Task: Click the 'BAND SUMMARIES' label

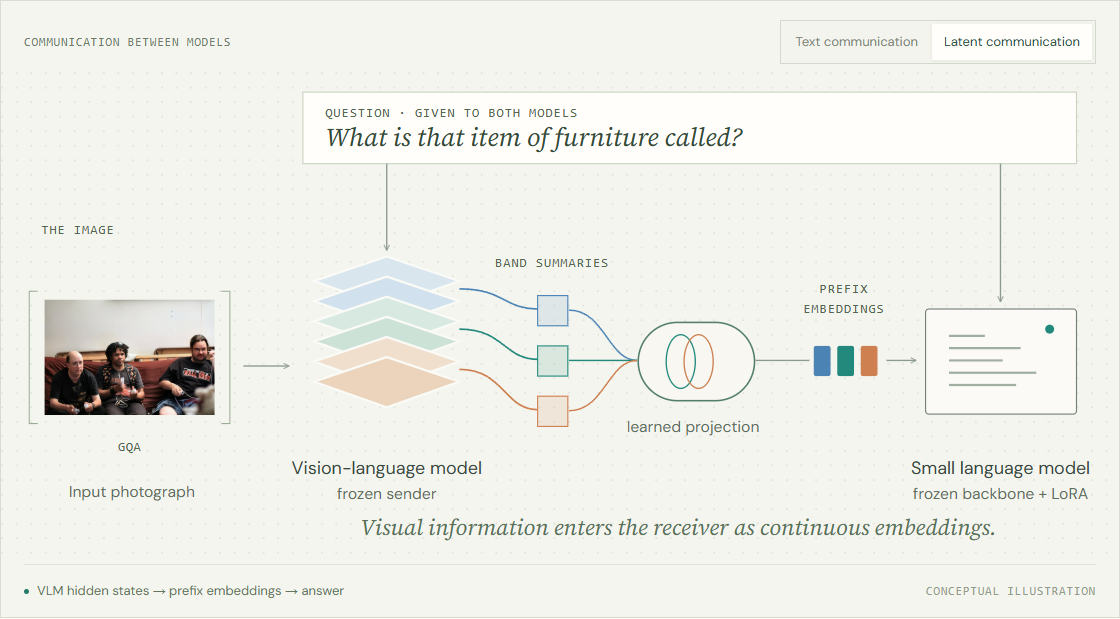Action: (x=551, y=263)
